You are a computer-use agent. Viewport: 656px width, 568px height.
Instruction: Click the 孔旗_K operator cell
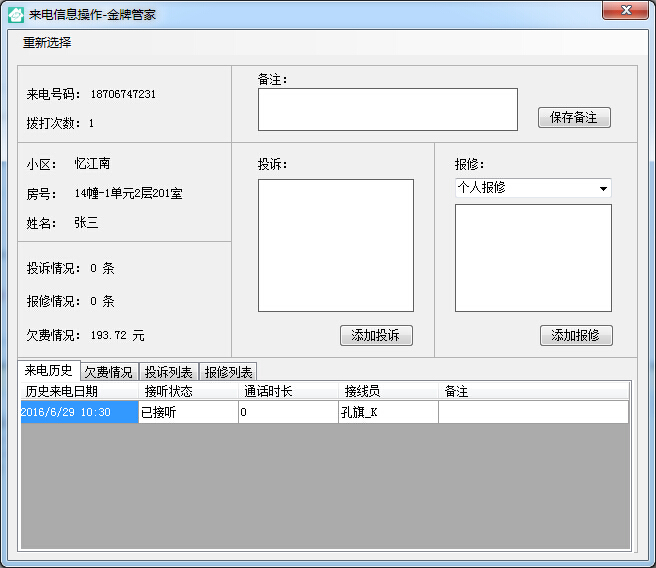(388, 412)
